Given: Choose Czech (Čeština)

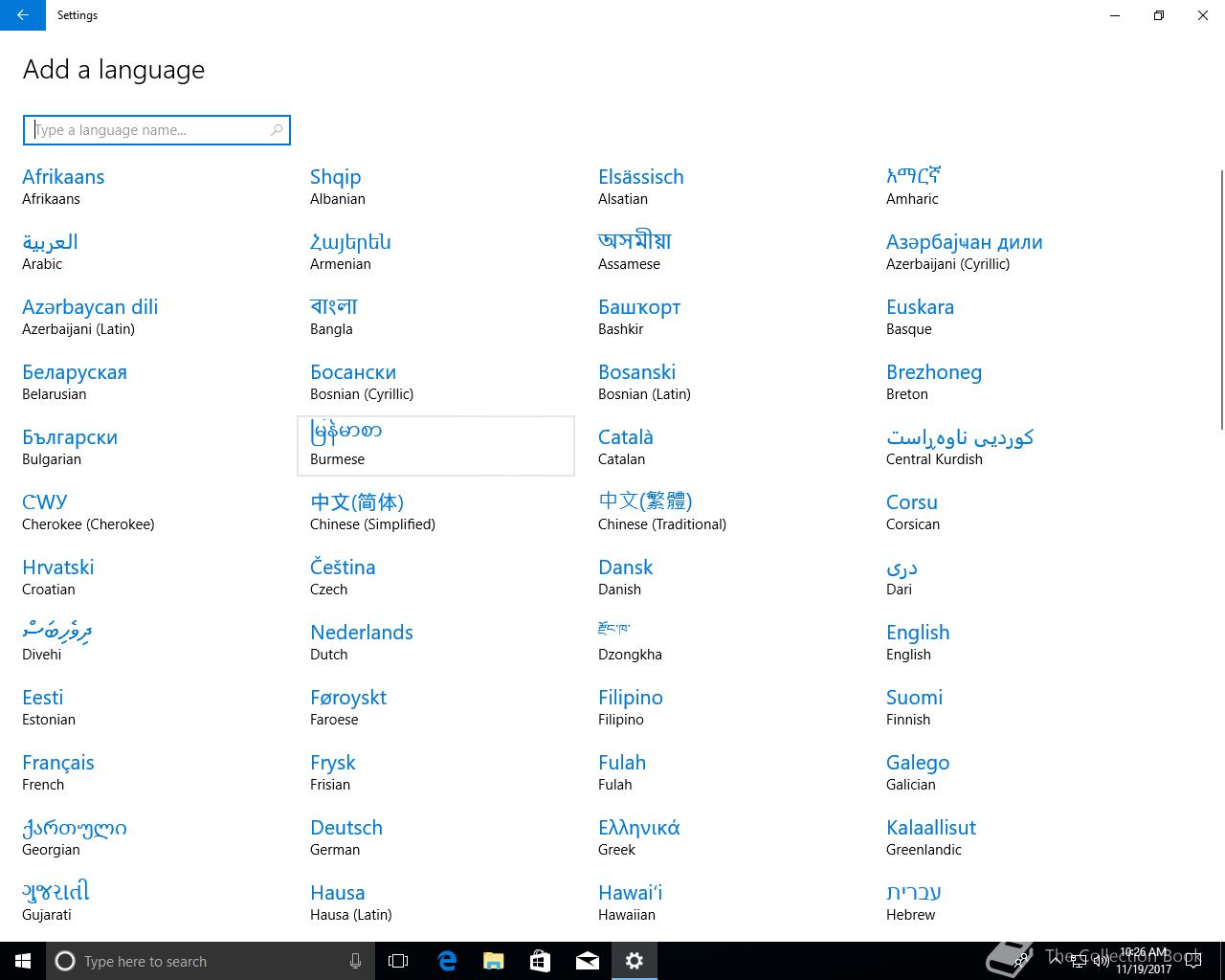Looking at the screenshot, I should 435,577.
